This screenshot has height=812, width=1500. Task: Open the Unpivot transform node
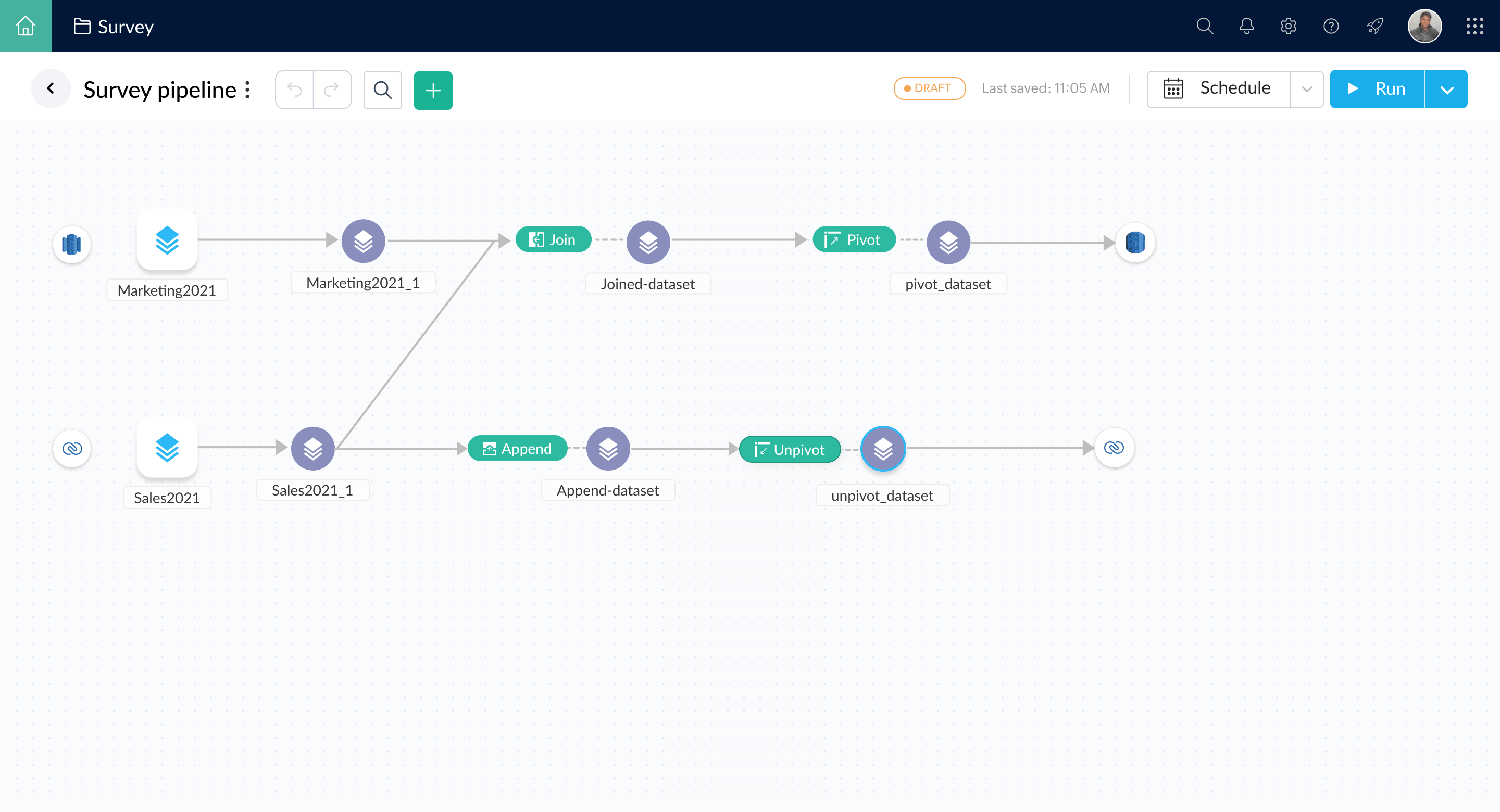click(x=790, y=449)
